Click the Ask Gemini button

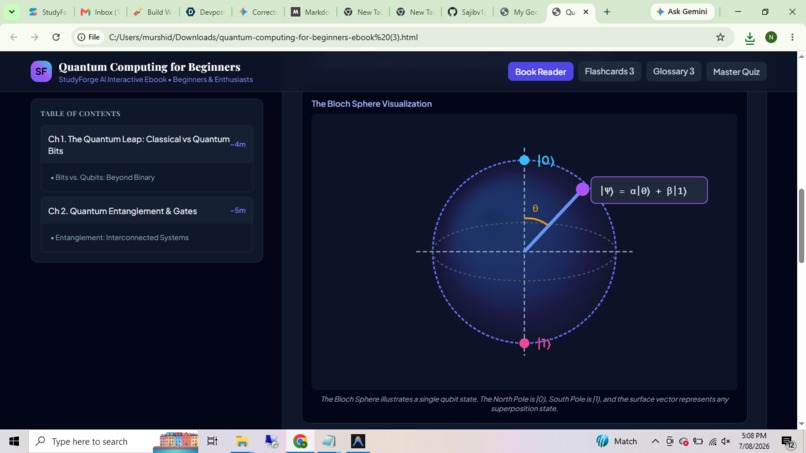pos(682,12)
